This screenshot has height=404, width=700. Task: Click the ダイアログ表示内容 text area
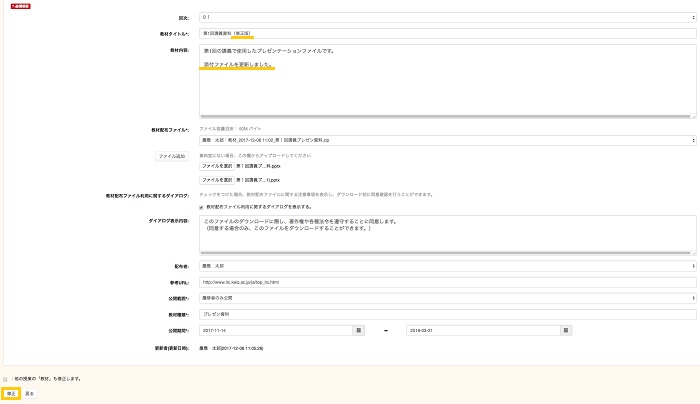(447, 235)
